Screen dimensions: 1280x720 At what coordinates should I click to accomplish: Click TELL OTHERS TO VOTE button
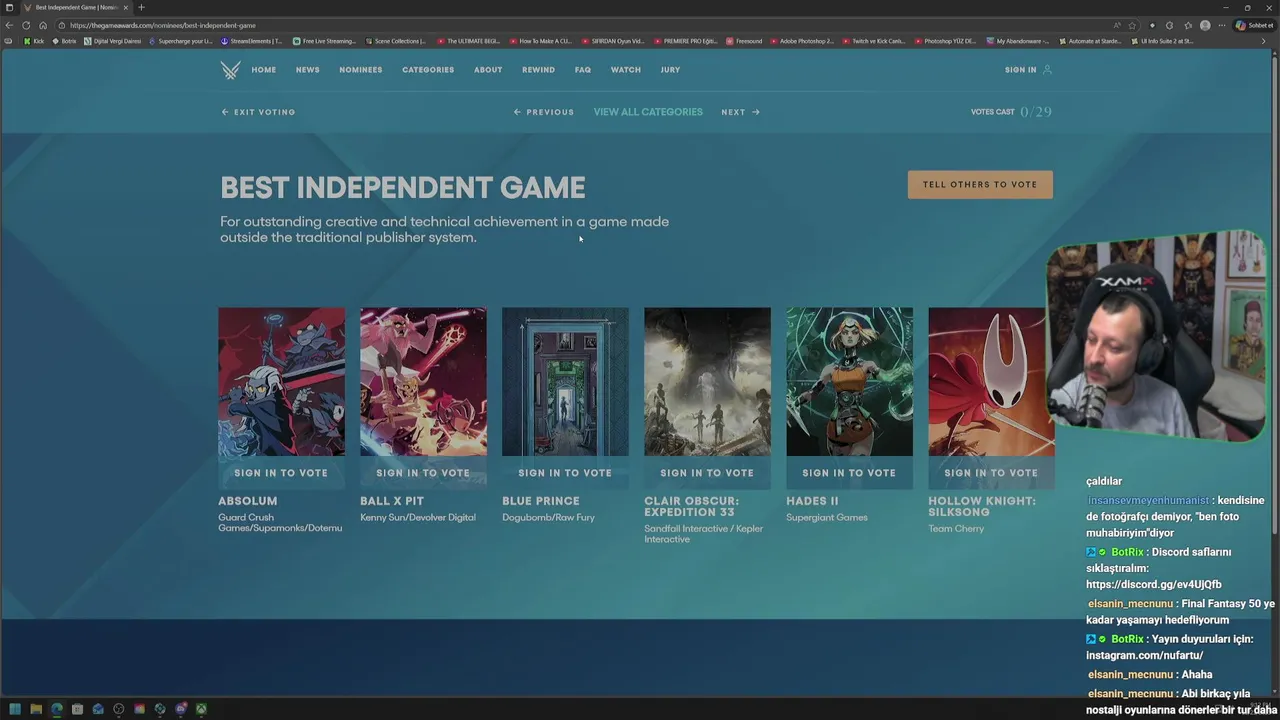tap(980, 184)
